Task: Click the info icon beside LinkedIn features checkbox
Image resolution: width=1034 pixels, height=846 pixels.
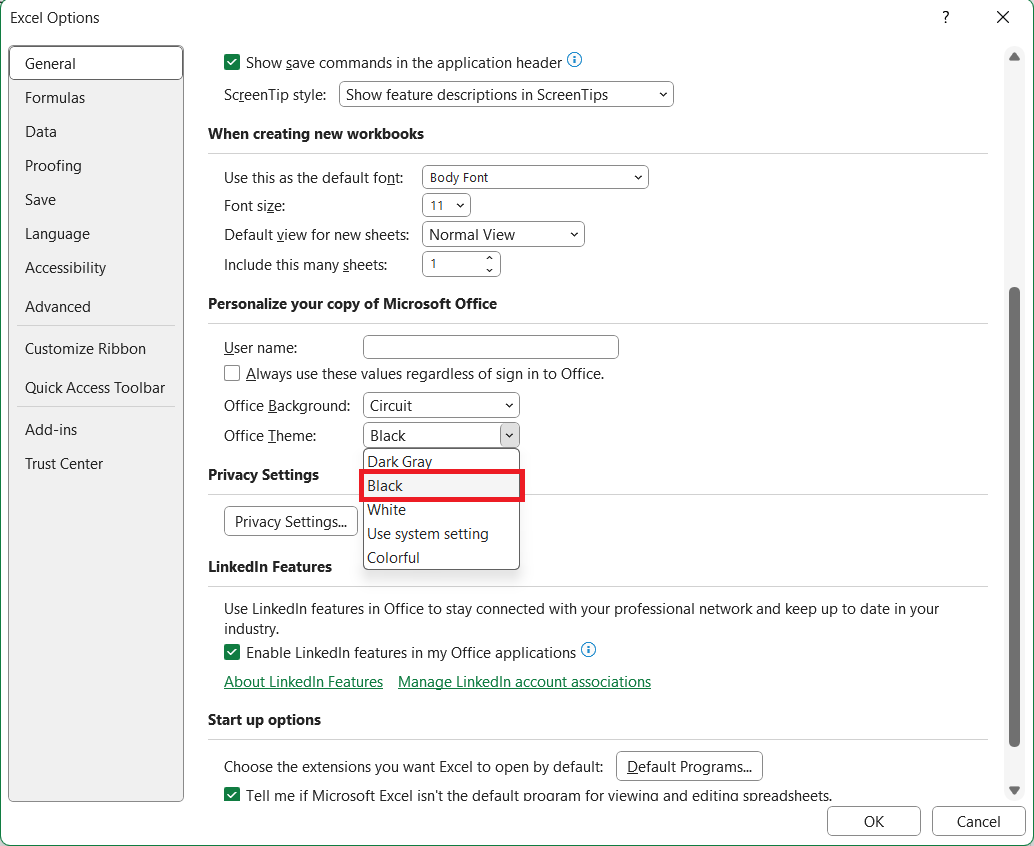Action: click(x=588, y=650)
